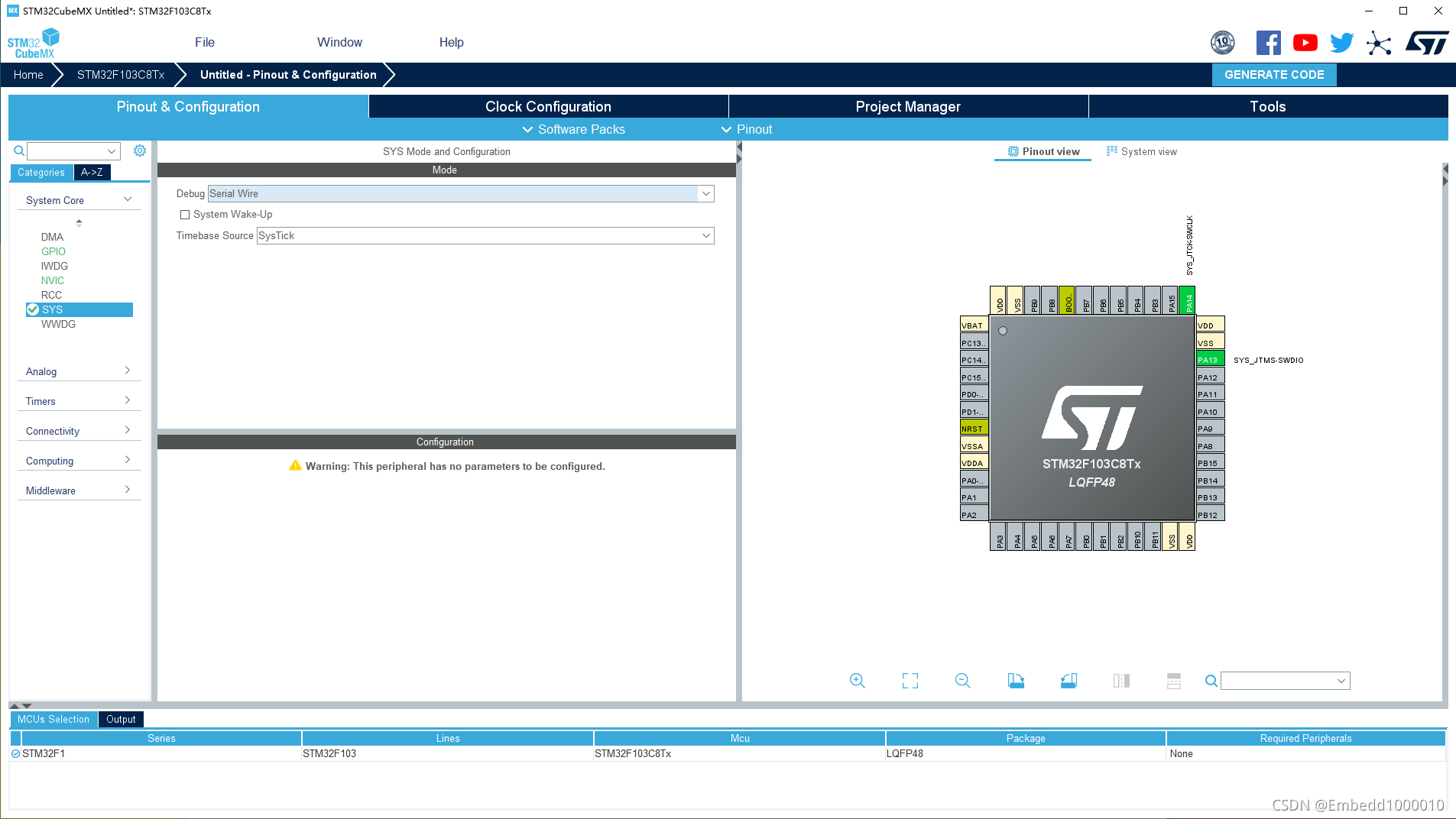Viewport: 1456px width, 819px height.
Task: Zoom in on the pinout view
Action: pyautogui.click(x=858, y=681)
